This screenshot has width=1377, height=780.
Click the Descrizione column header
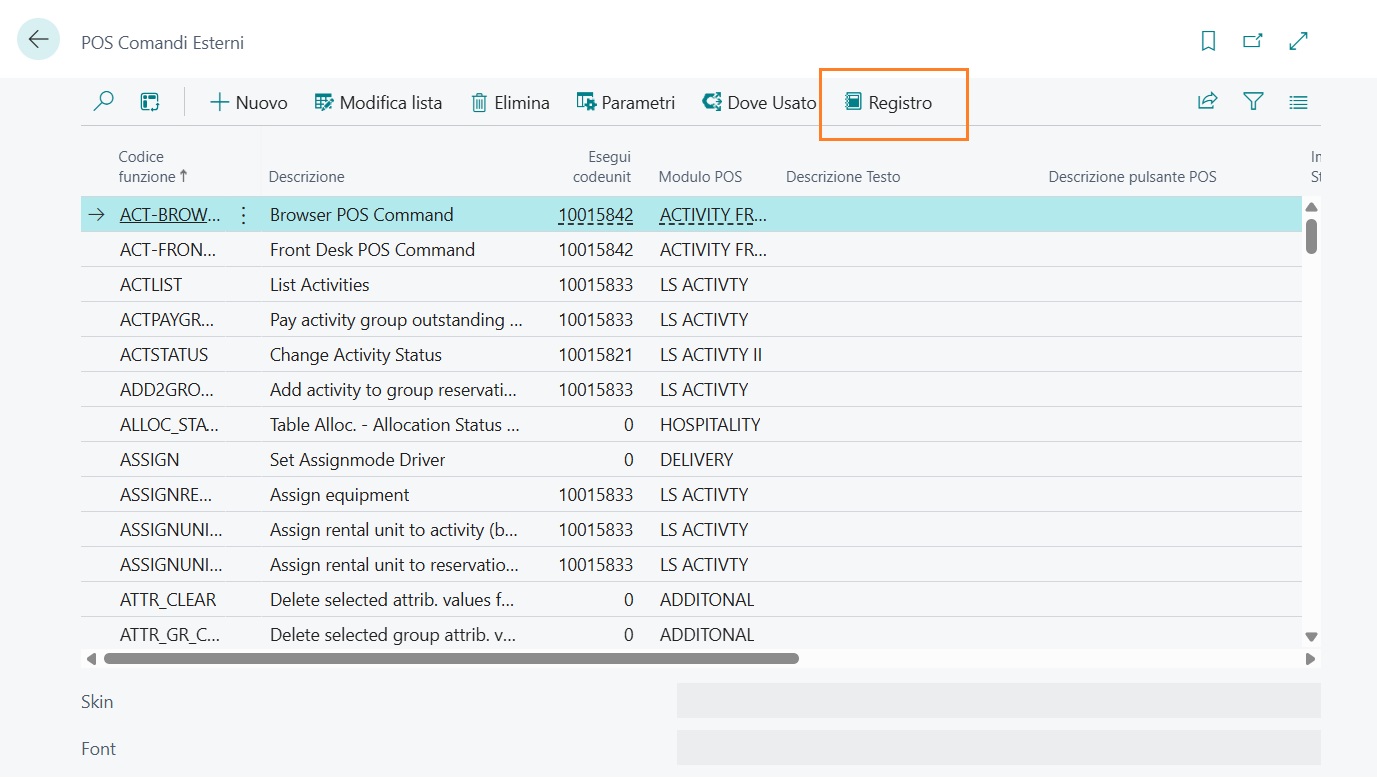pyautogui.click(x=307, y=176)
